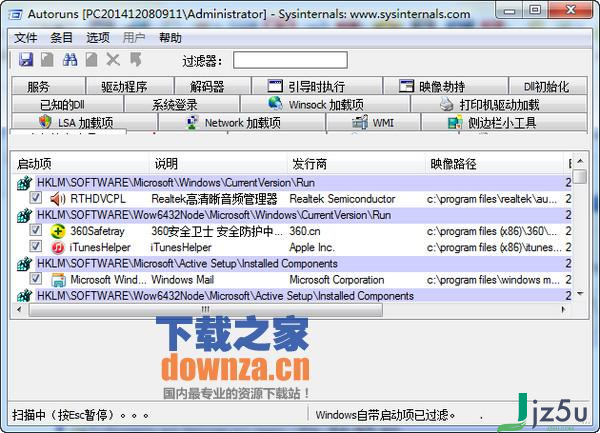Click the horizontal scrollbar left arrow

coord(19,309)
